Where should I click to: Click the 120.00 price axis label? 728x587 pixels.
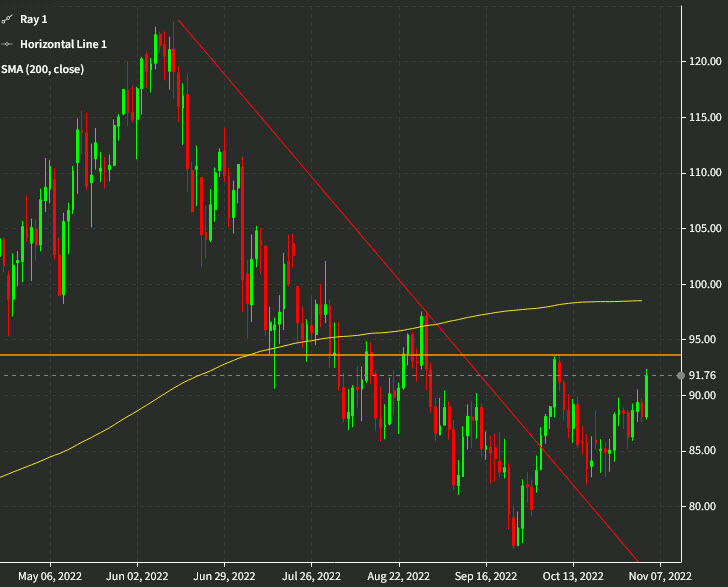point(705,61)
